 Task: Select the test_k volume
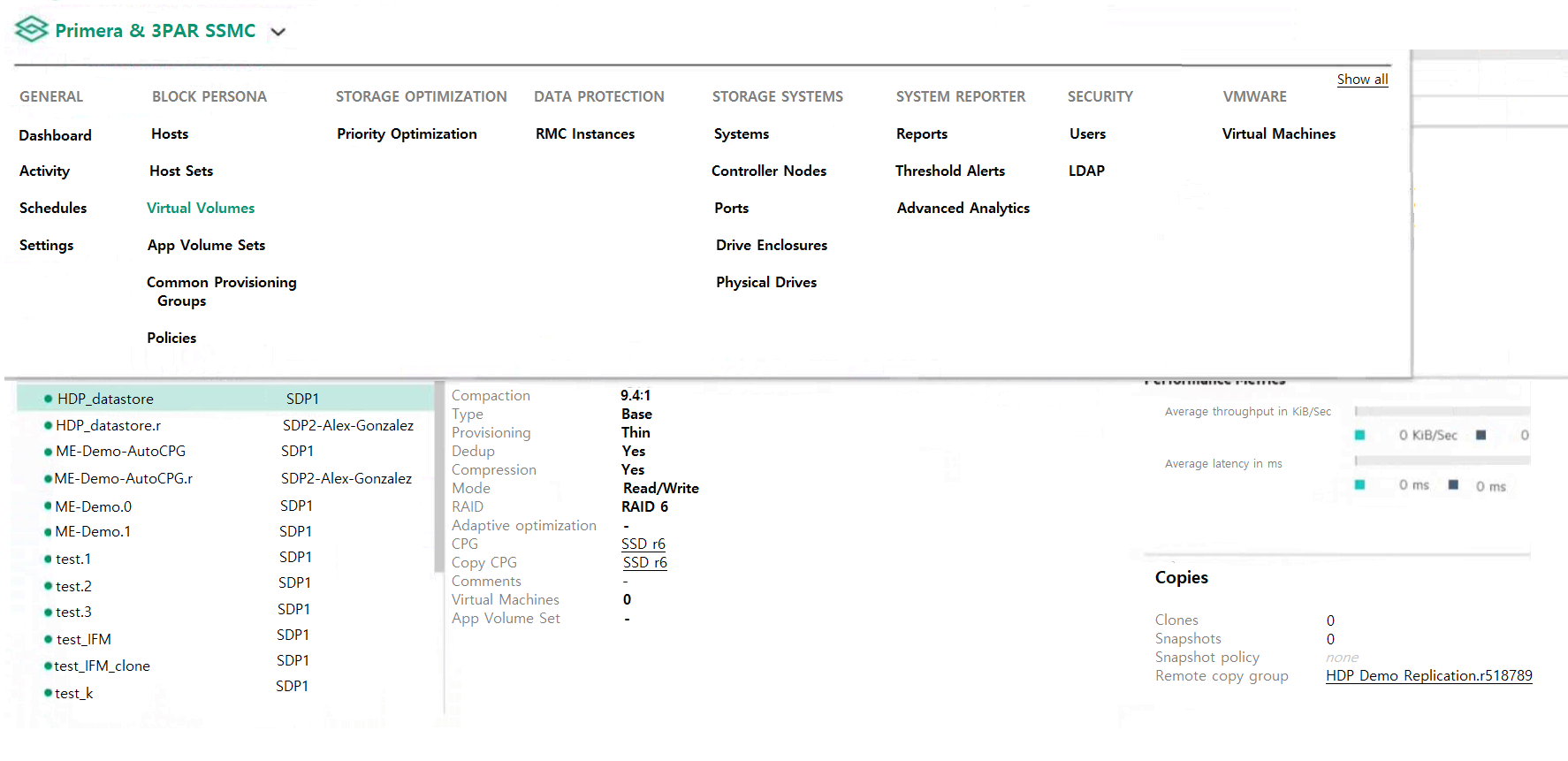pyautogui.click(x=73, y=694)
